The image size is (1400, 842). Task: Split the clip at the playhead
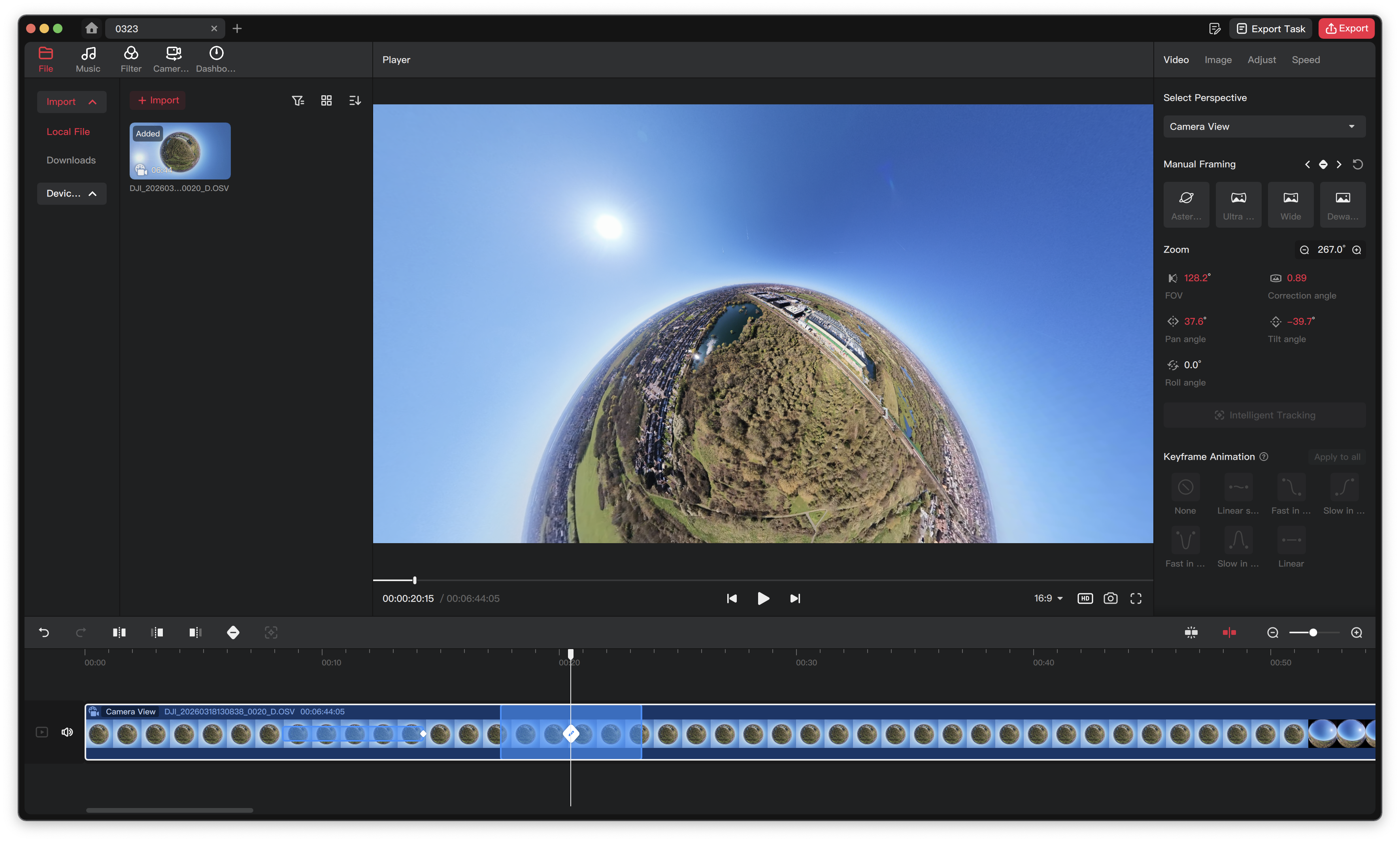(x=119, y=632)
